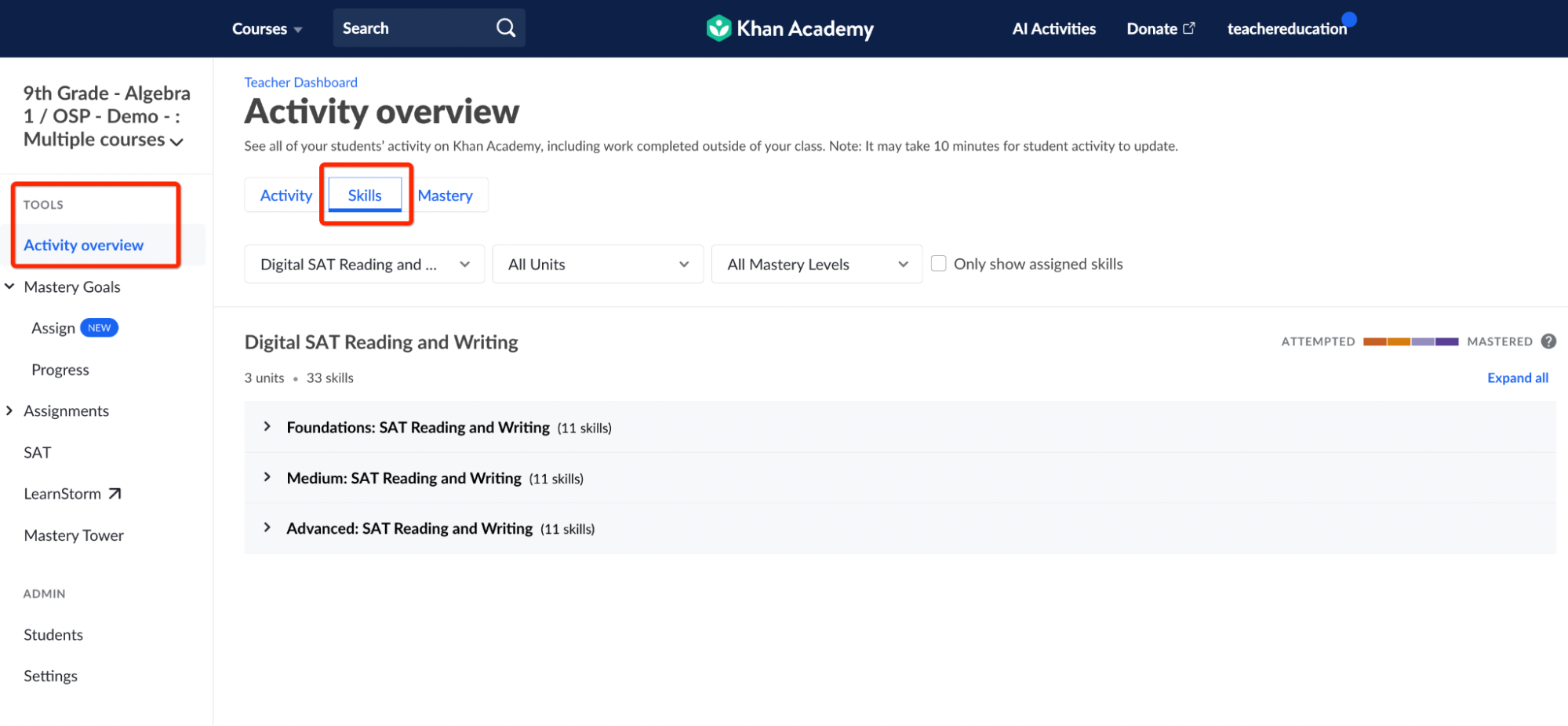Open Students under Admin
Viewport: 1568px width, 726px height.
[x=53, y=634]
